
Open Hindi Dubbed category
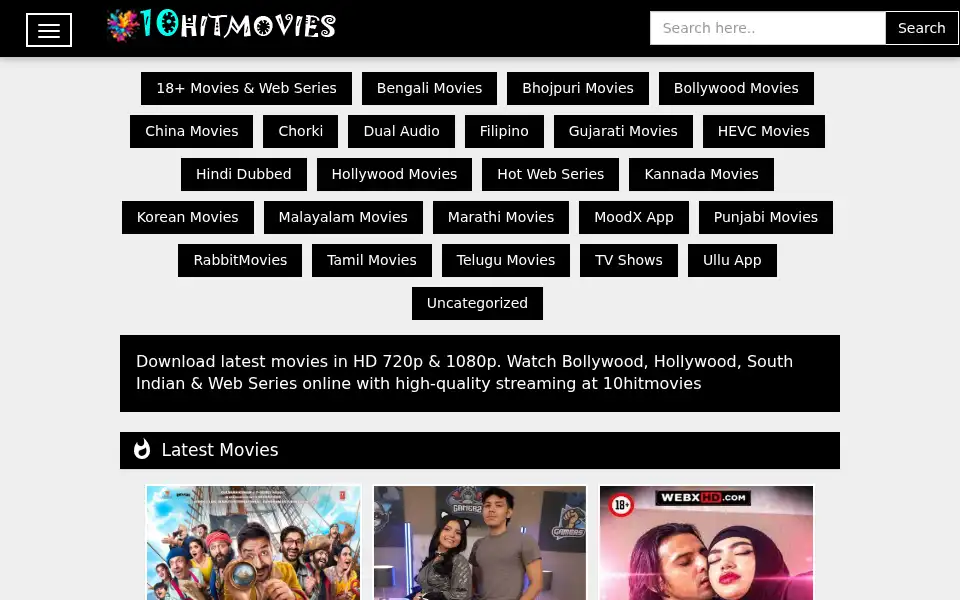click(x=244, y=174)
